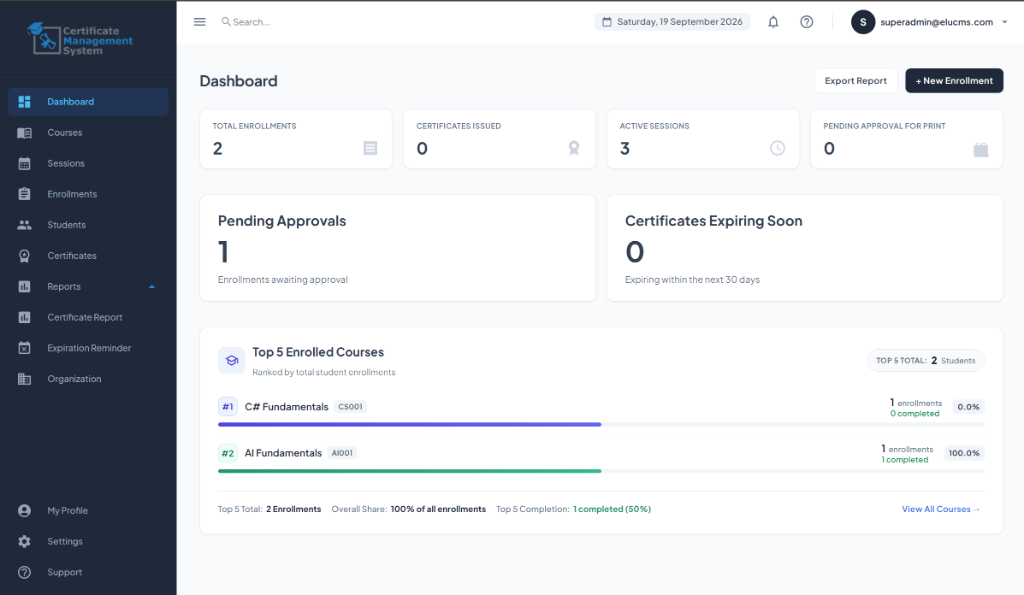
Task: Click the CS001 course code tag
Action: [351, 407]
